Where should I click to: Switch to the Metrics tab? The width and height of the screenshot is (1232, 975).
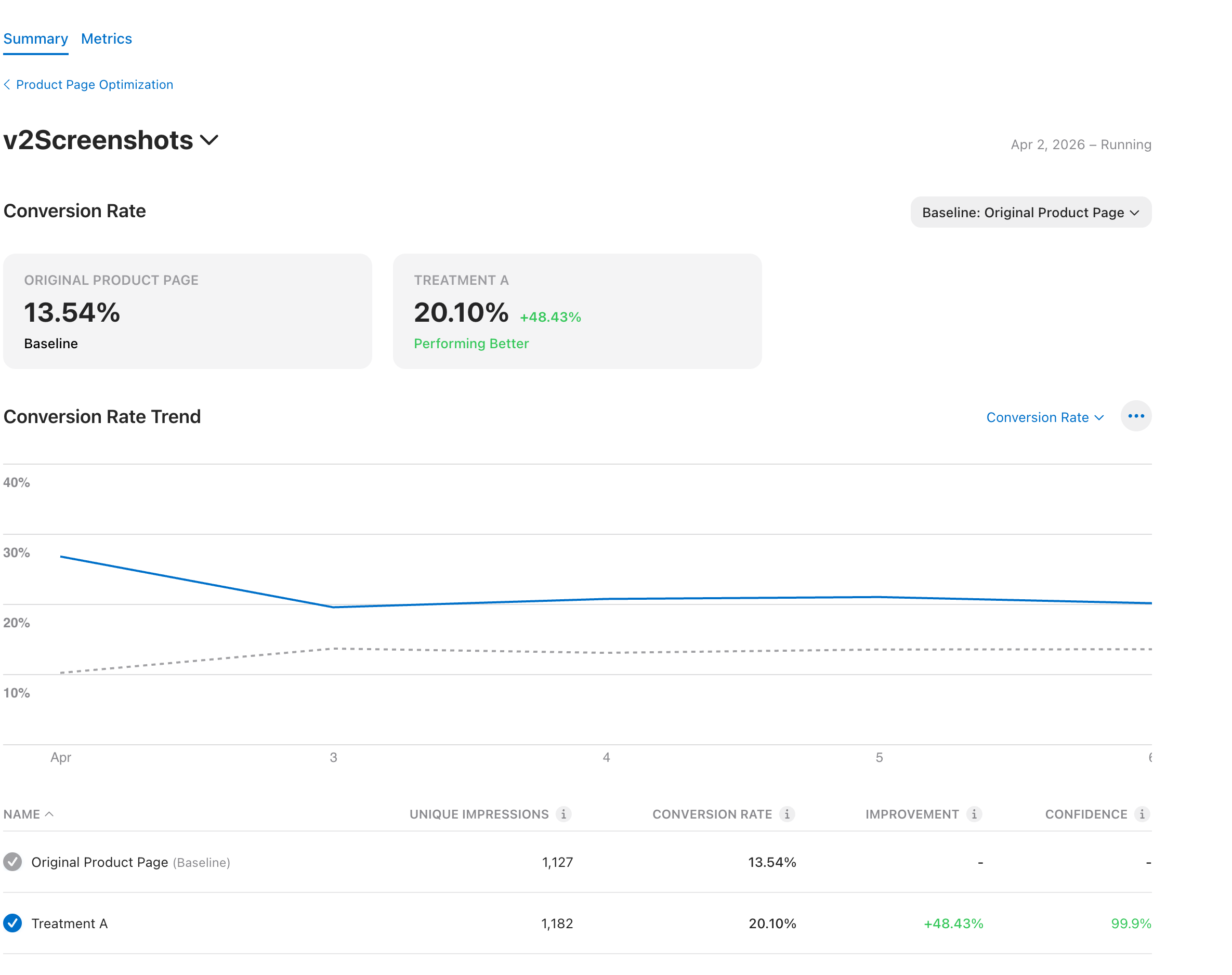106,38
